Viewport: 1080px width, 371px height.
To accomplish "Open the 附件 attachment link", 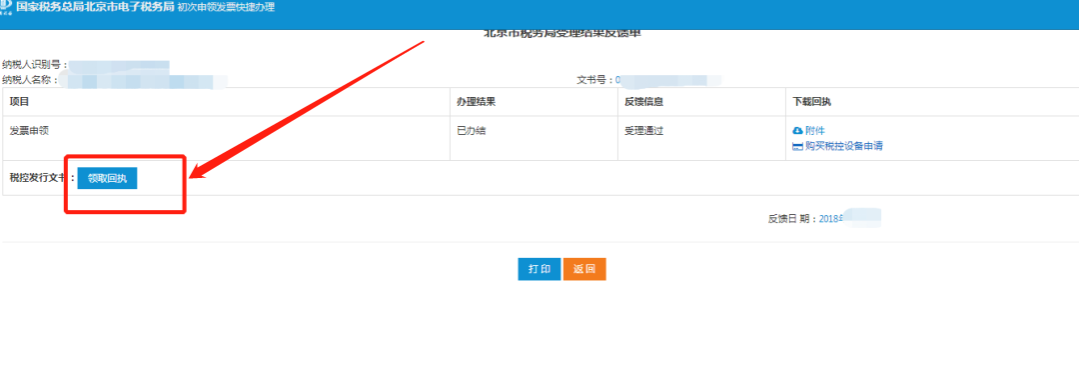I will click(x=815, y=131).
